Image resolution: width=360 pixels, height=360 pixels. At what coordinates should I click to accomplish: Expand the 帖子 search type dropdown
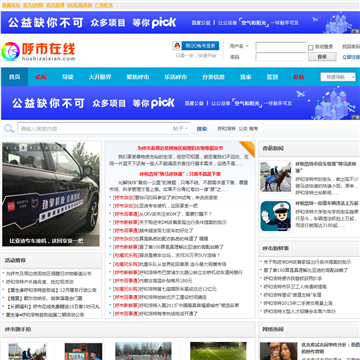(180, 129)
